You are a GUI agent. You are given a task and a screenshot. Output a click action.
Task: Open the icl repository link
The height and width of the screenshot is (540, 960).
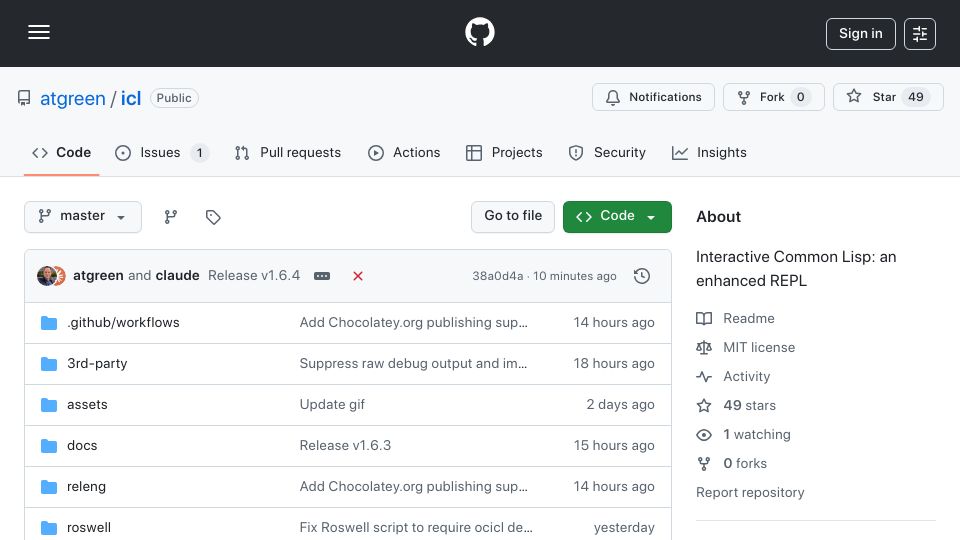pos(130,98)
